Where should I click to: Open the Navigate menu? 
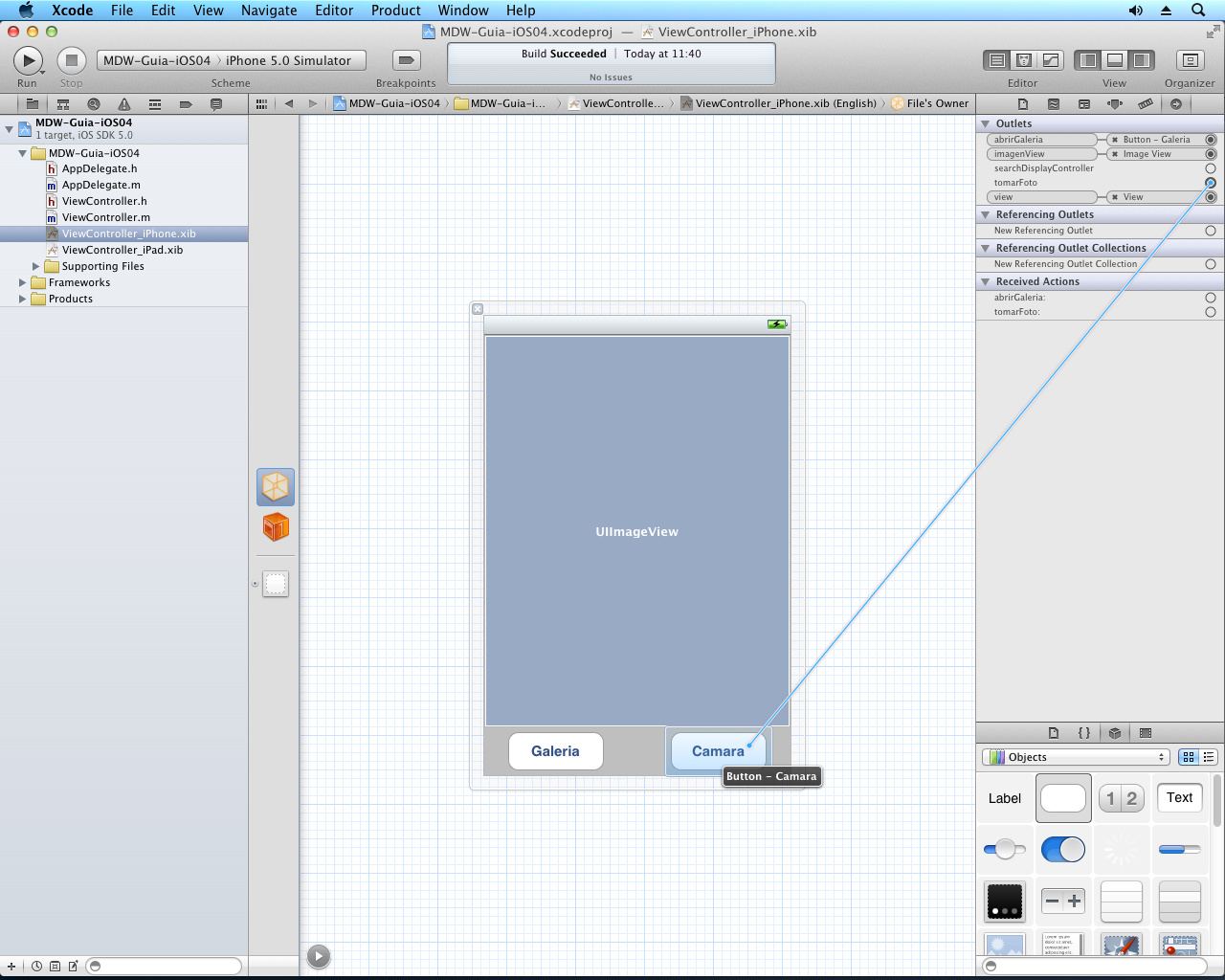[269, 11]
